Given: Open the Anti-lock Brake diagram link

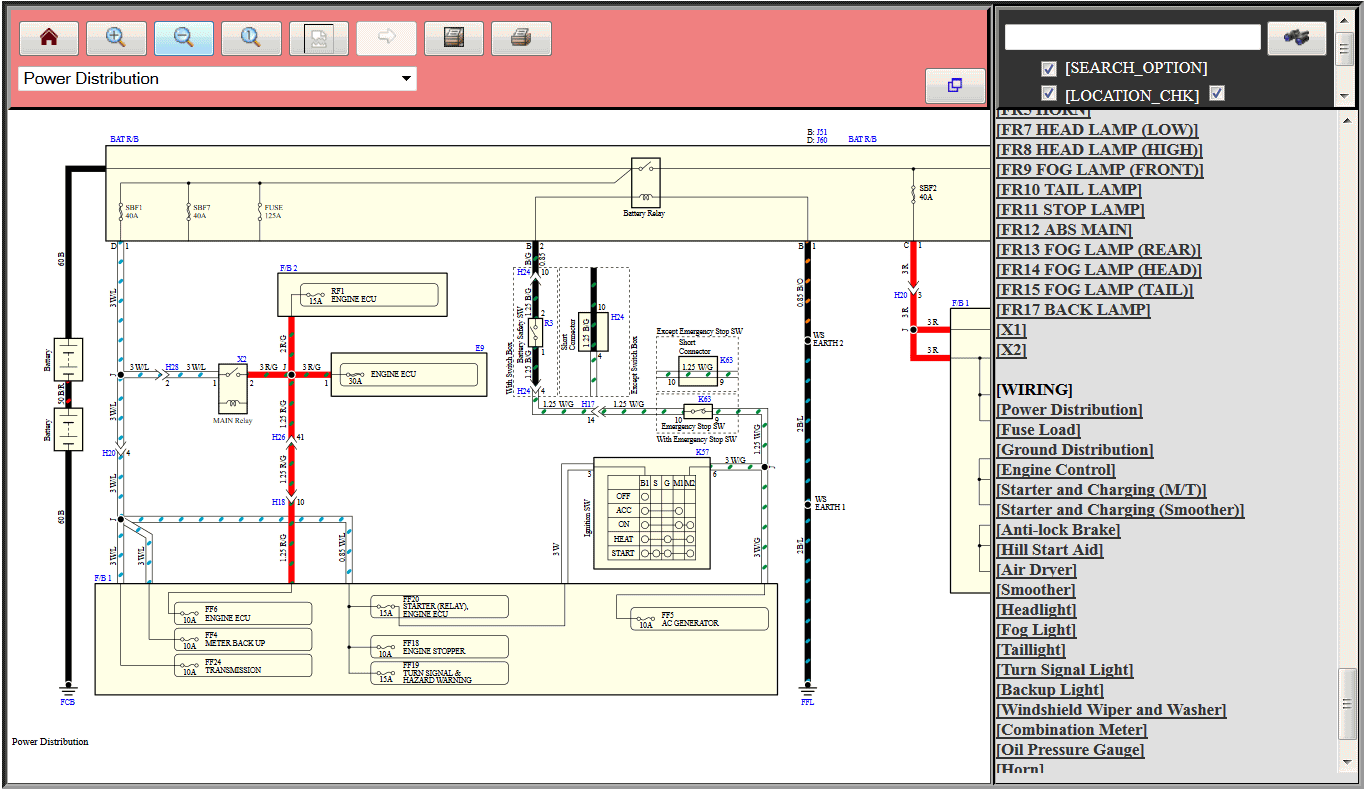Looking at the screenshot, I should 1058,530.
